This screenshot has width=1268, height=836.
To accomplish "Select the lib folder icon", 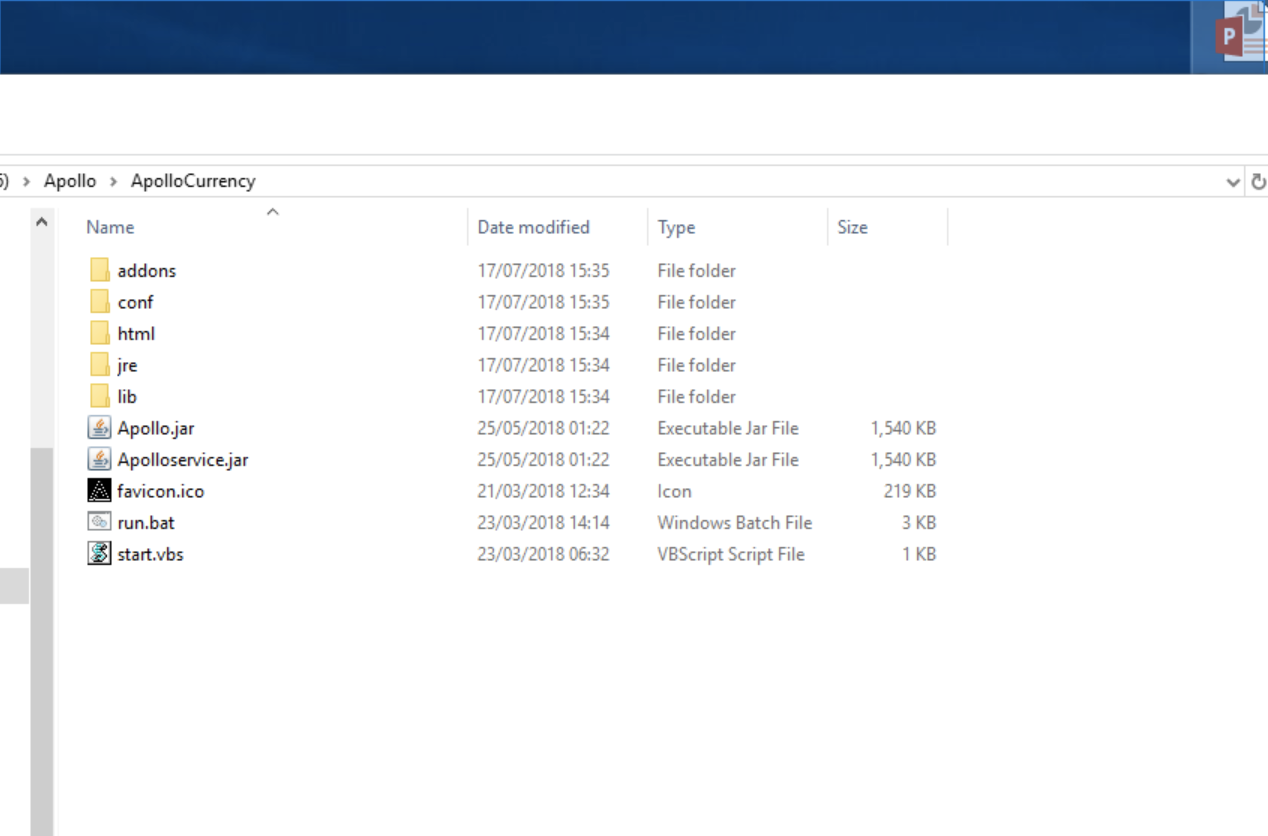I will tap(99, 396).
